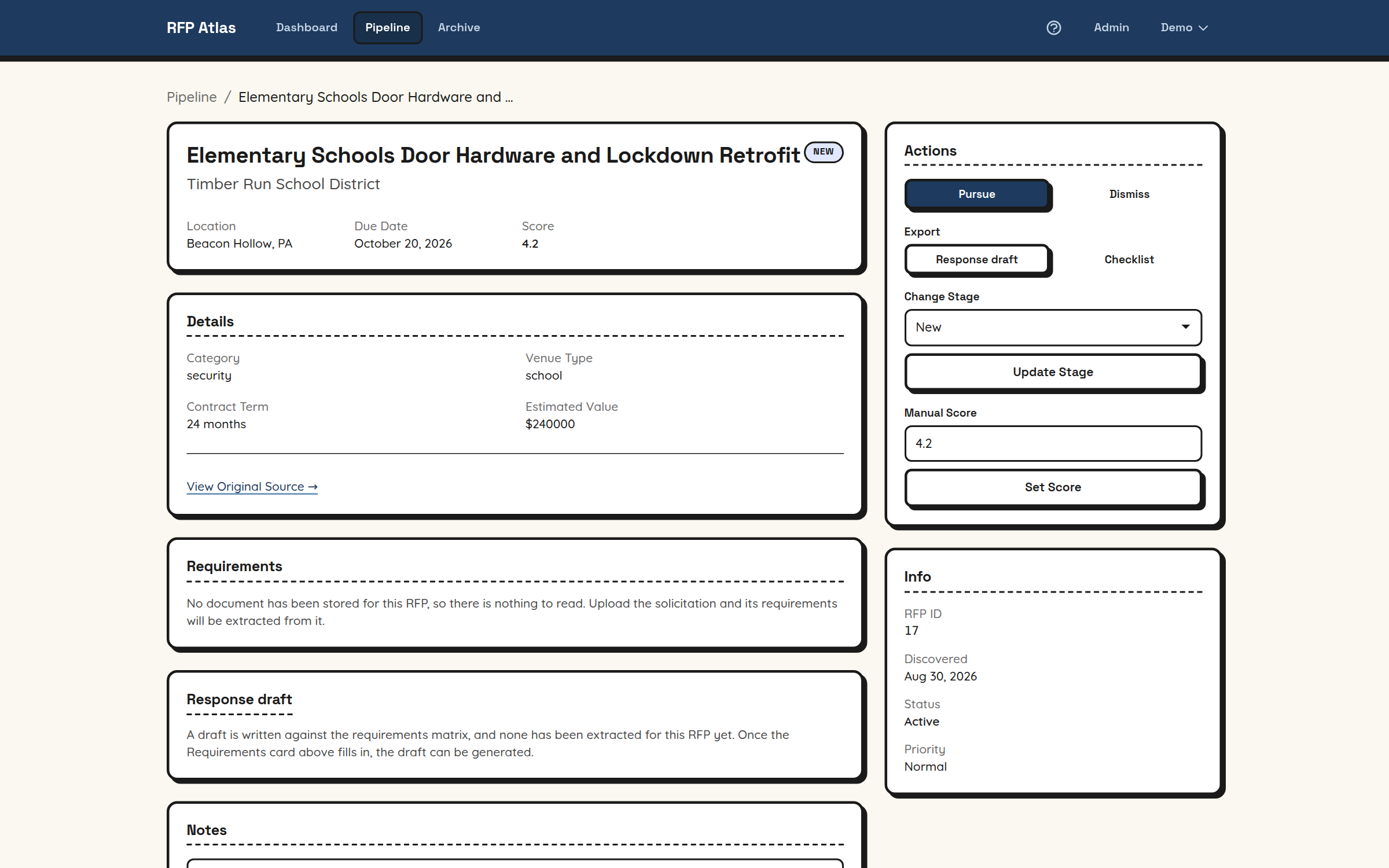Open the Admin menu item
This screenshot has height=868, width=1389.
click(x=1111, y=28)
